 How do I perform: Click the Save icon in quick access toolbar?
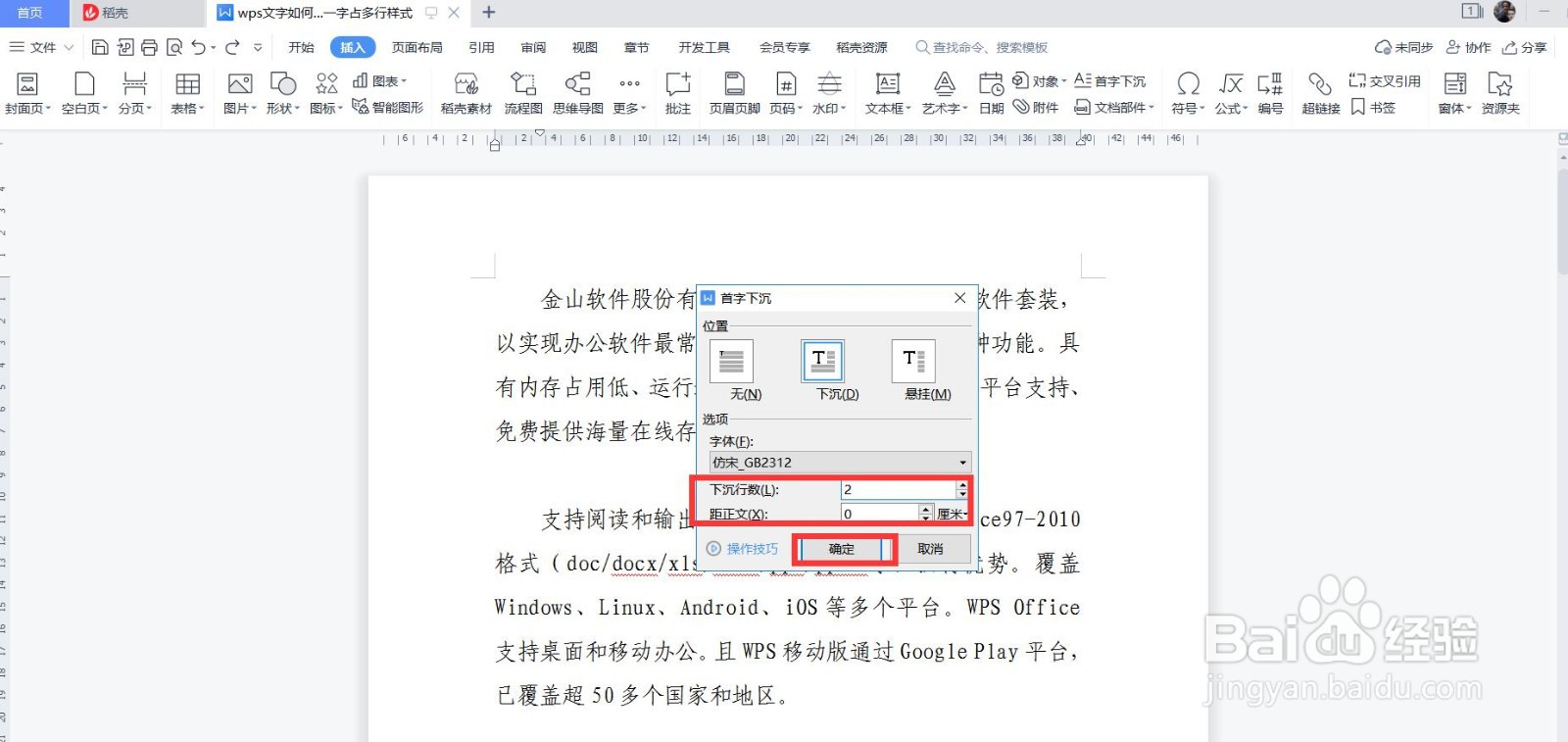[x=100, y=47]
